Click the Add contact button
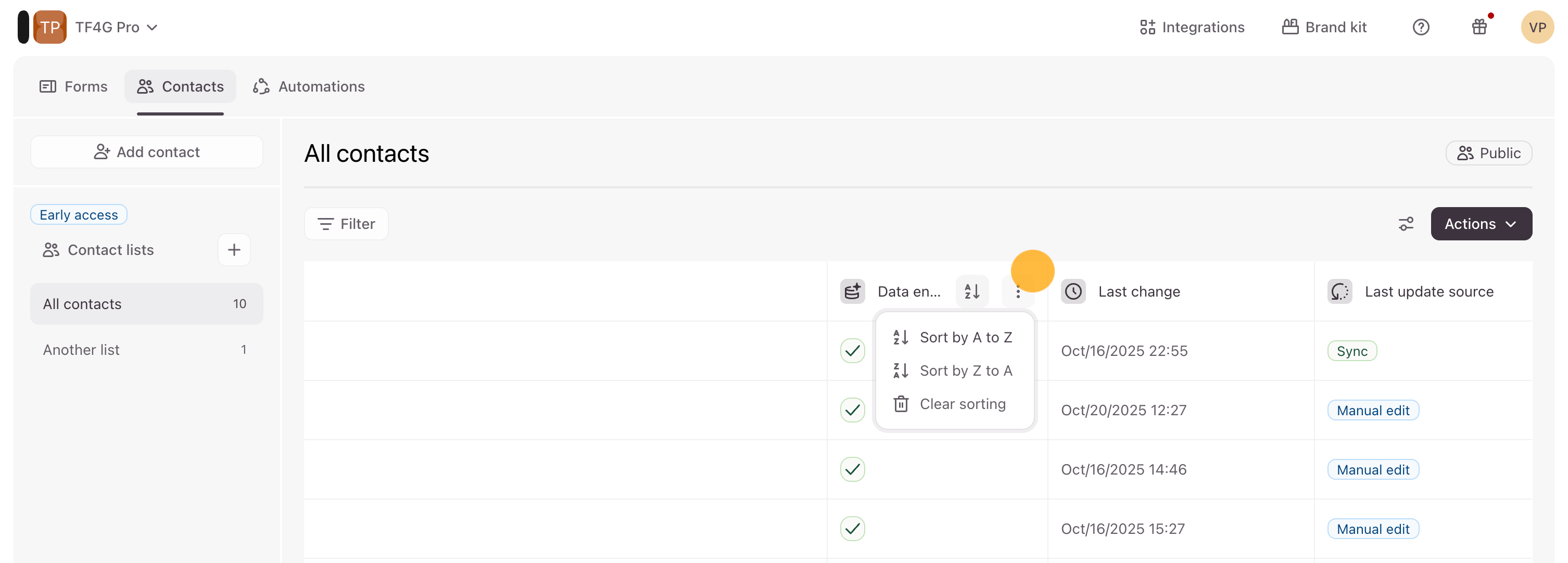The height and width of the screenshot is (563, 1568). [x=147, y=152]
